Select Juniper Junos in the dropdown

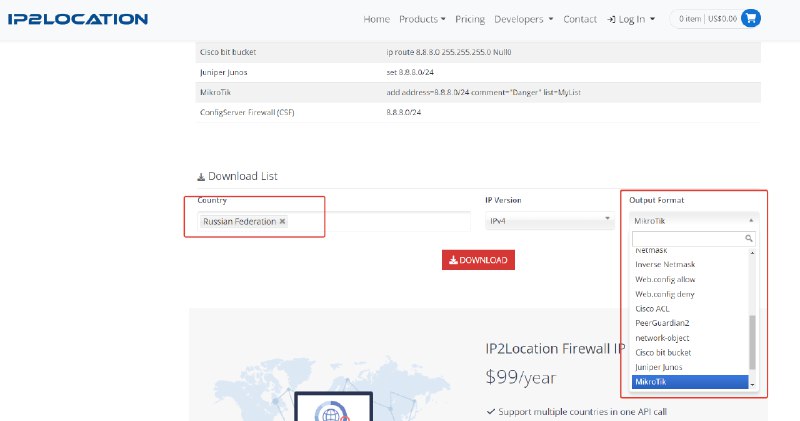658,367
